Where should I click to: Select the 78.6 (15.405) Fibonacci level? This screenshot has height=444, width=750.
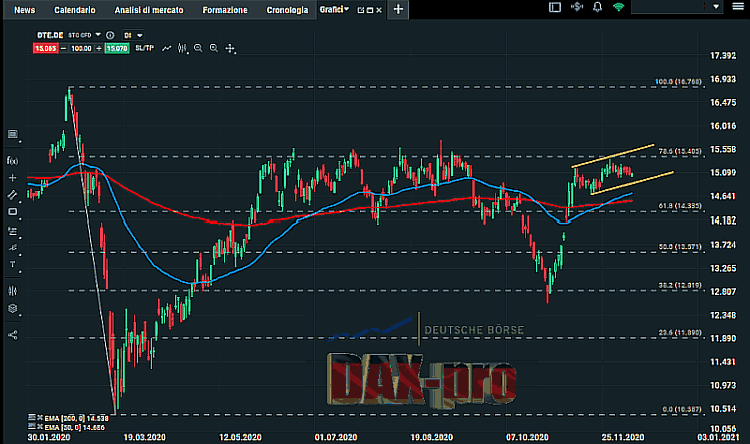680,151
